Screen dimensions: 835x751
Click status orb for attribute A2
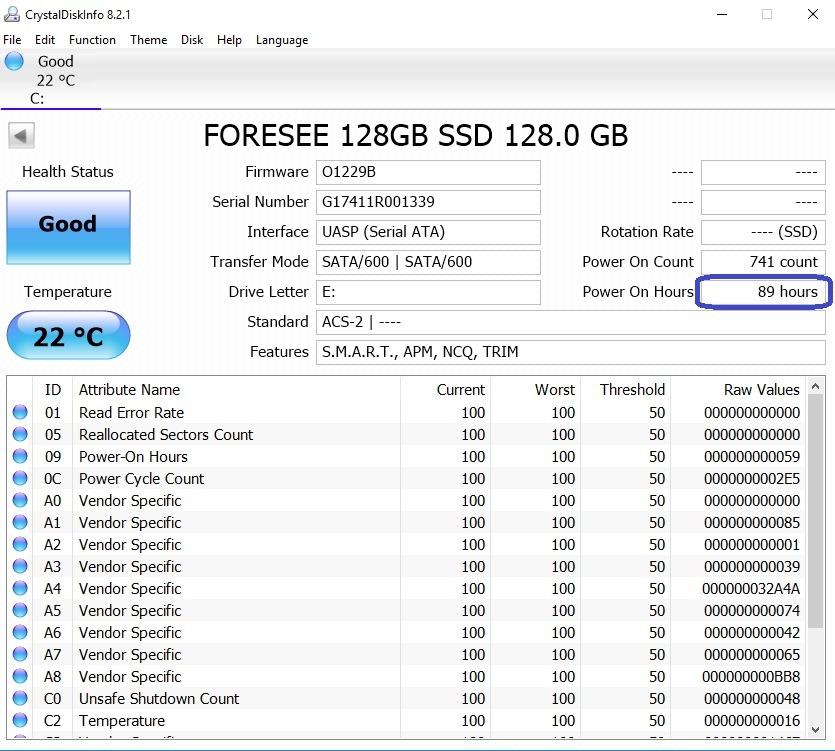20,544
